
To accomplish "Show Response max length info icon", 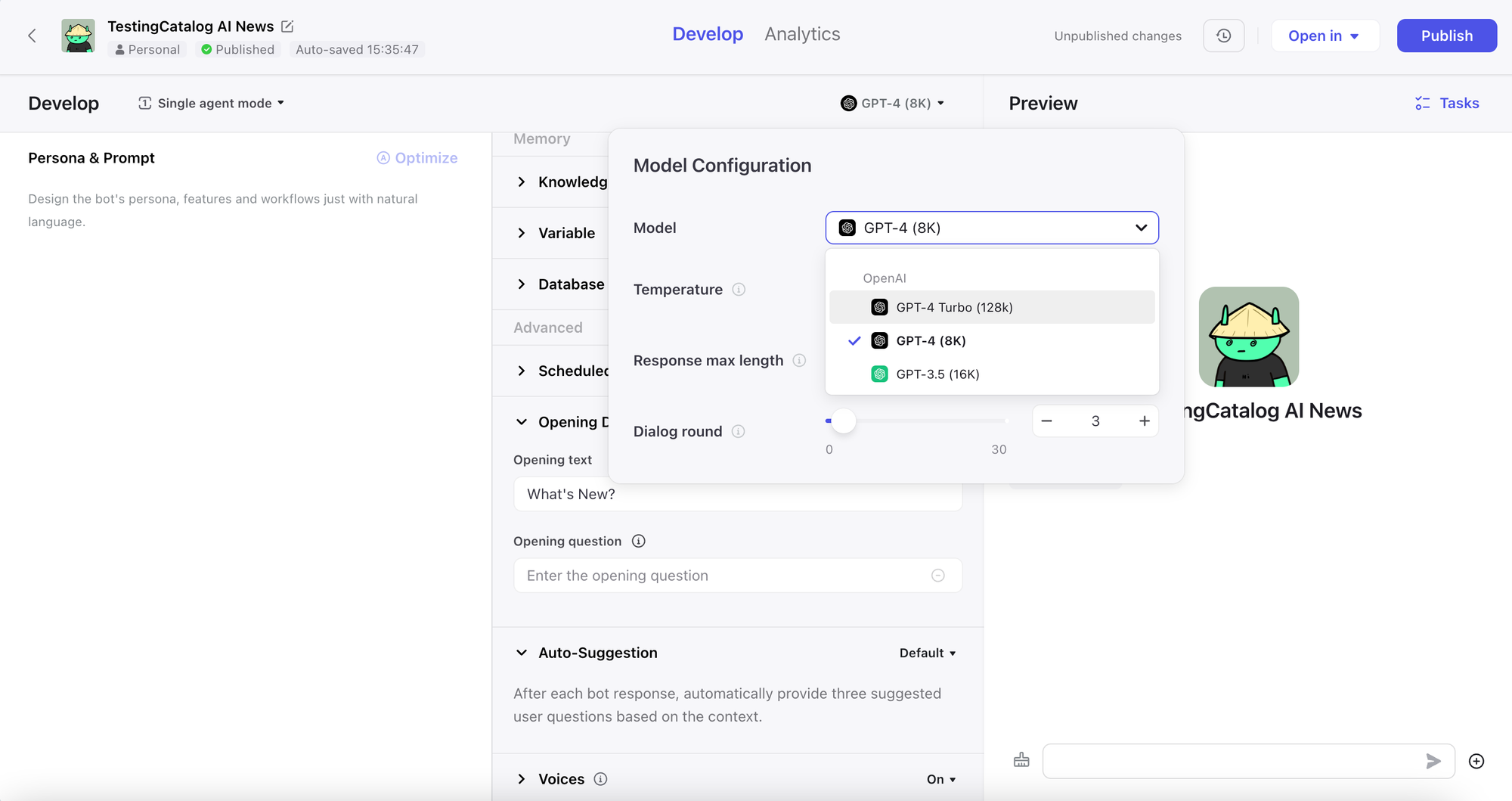I will tap(799, 361).
